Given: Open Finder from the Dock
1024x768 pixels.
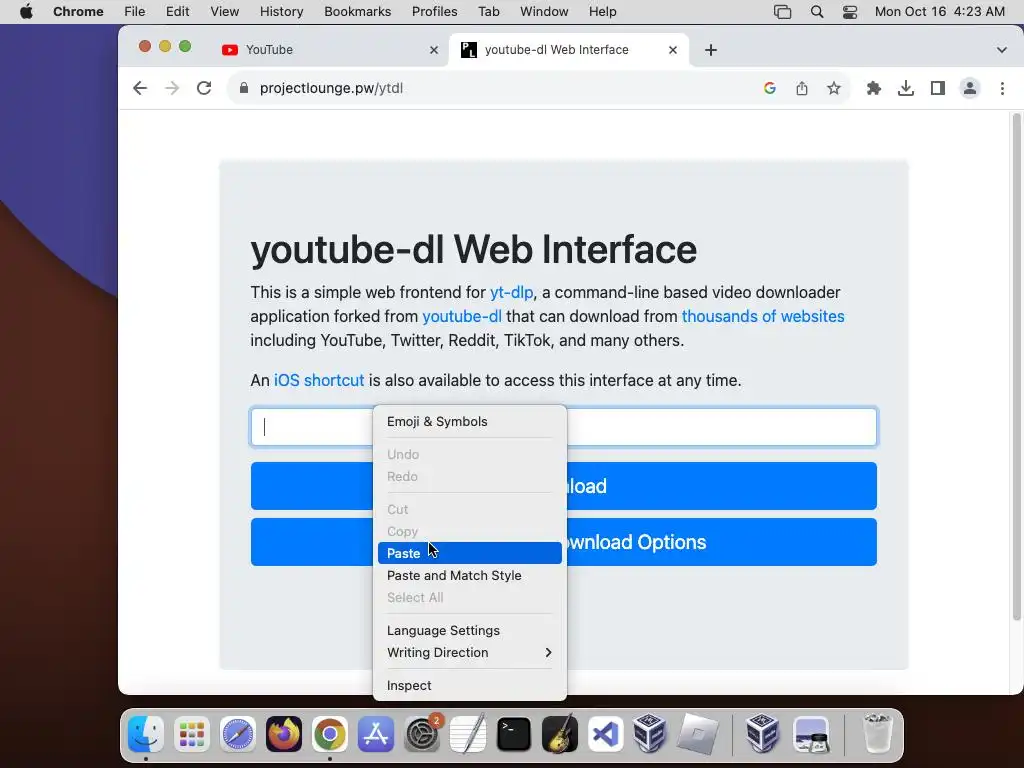Looking at the screenshot, I should click(145, 734).
